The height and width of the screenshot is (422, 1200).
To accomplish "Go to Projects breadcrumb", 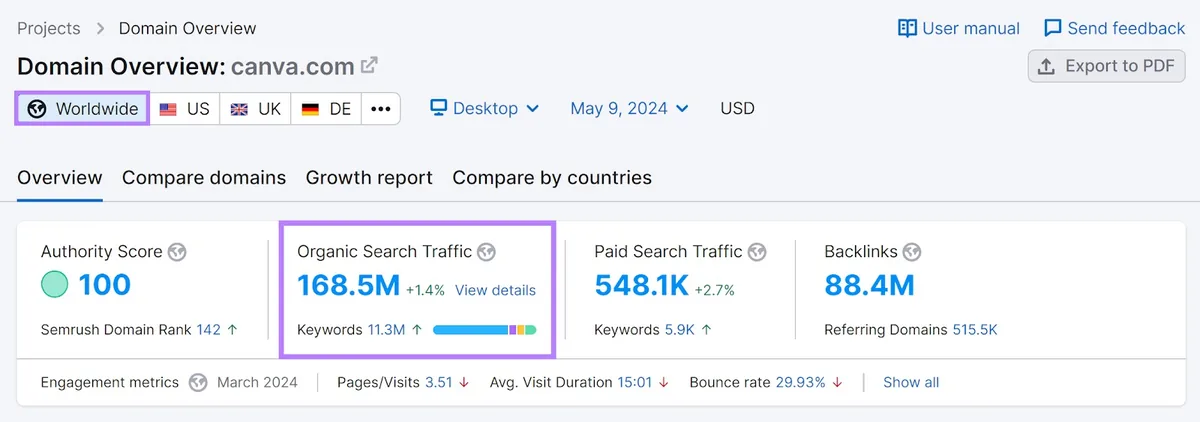I will tap(49, 28).
